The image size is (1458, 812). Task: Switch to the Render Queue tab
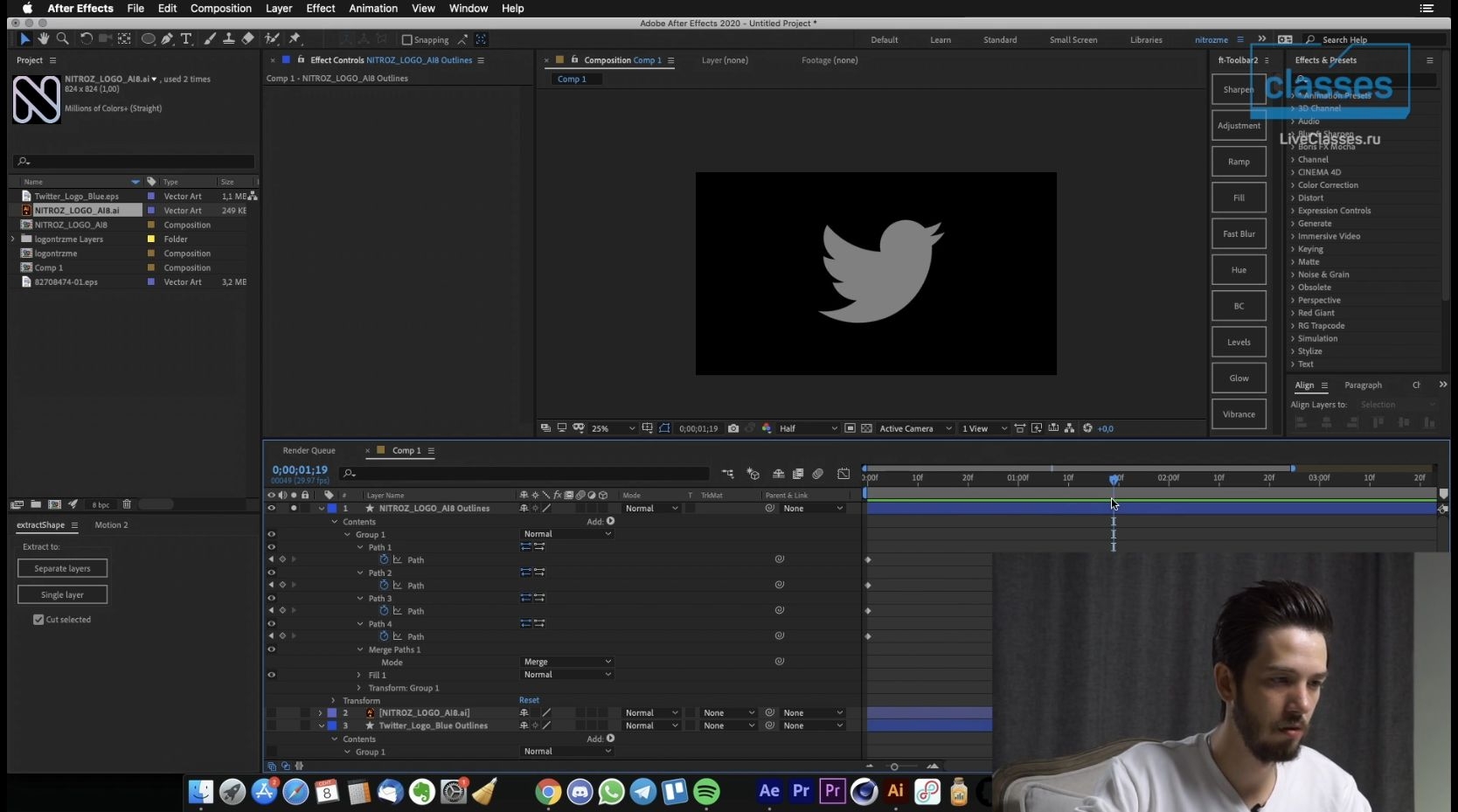point(309,450)
